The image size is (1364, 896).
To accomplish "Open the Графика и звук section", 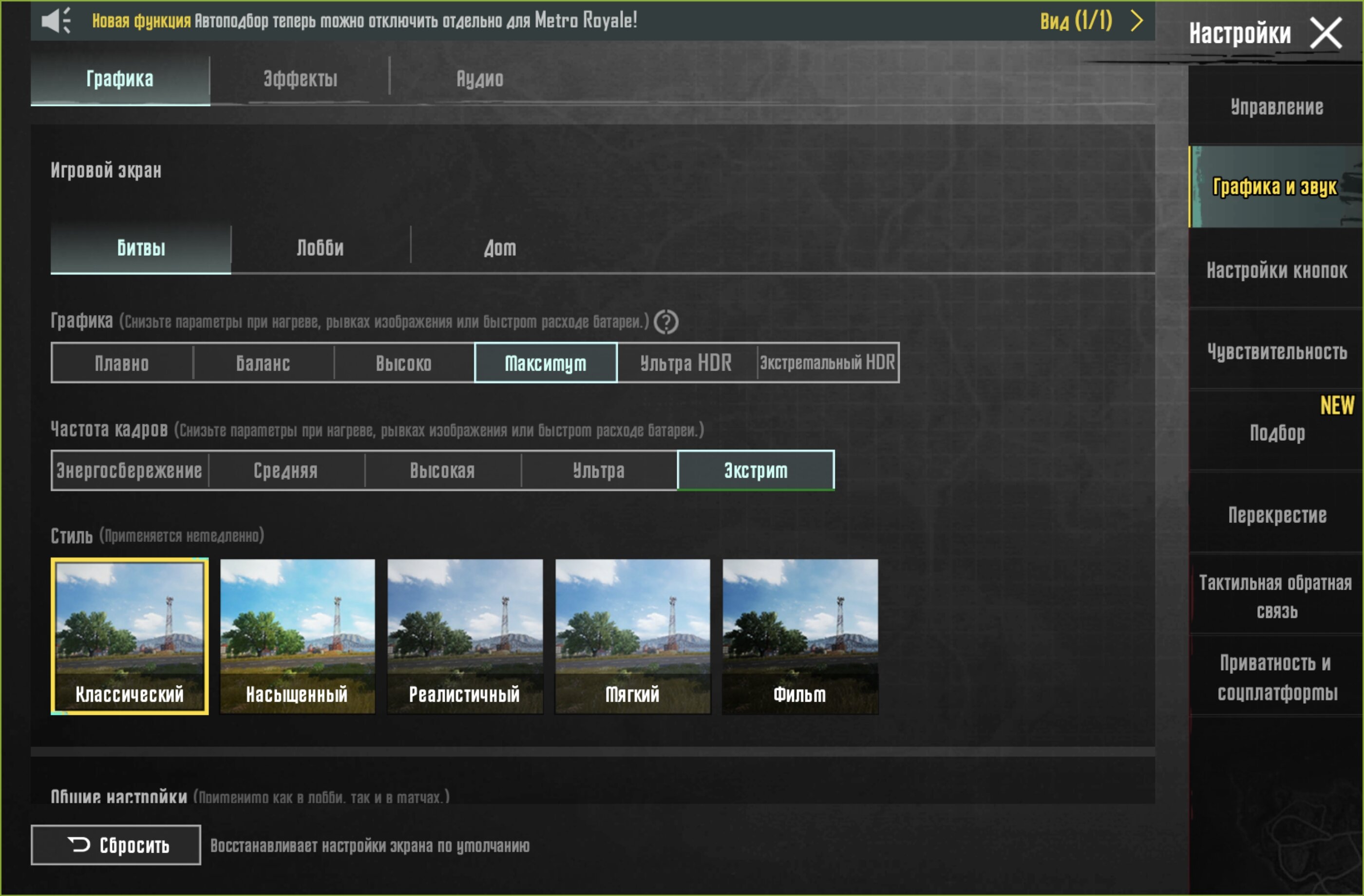I will [1277, 187].
